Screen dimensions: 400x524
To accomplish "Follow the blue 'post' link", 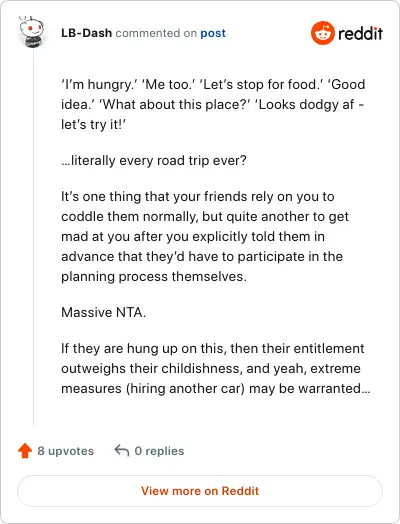I will click(213, 33).
